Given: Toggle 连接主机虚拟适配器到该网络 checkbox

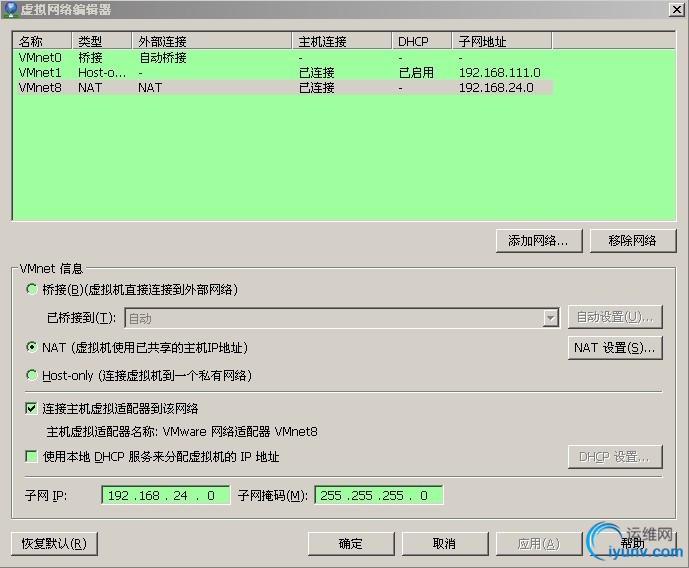Looking at the screenshot, I should 31,409.
